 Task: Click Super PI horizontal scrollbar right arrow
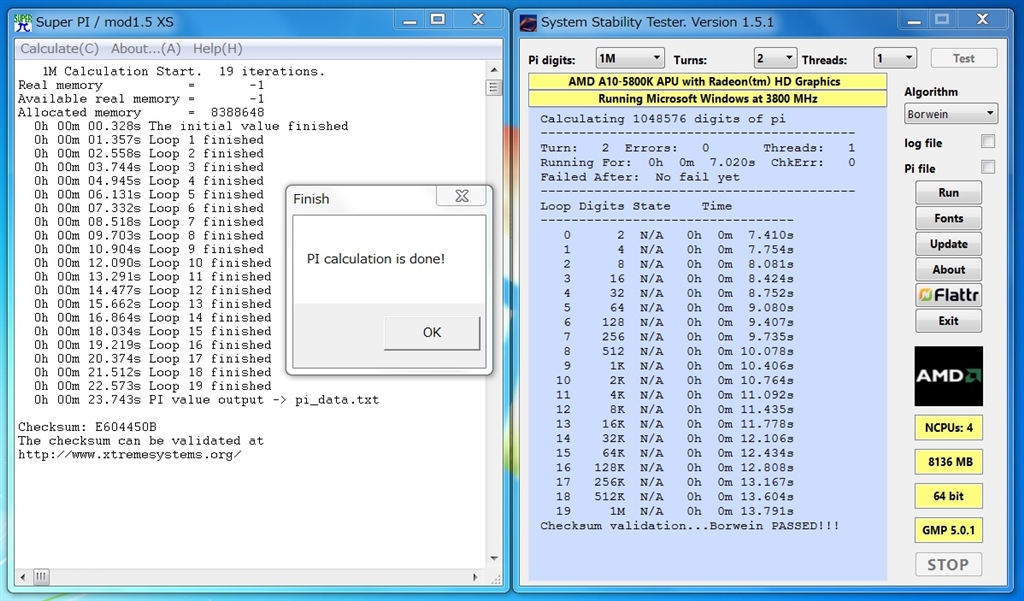tap(475, 577)
